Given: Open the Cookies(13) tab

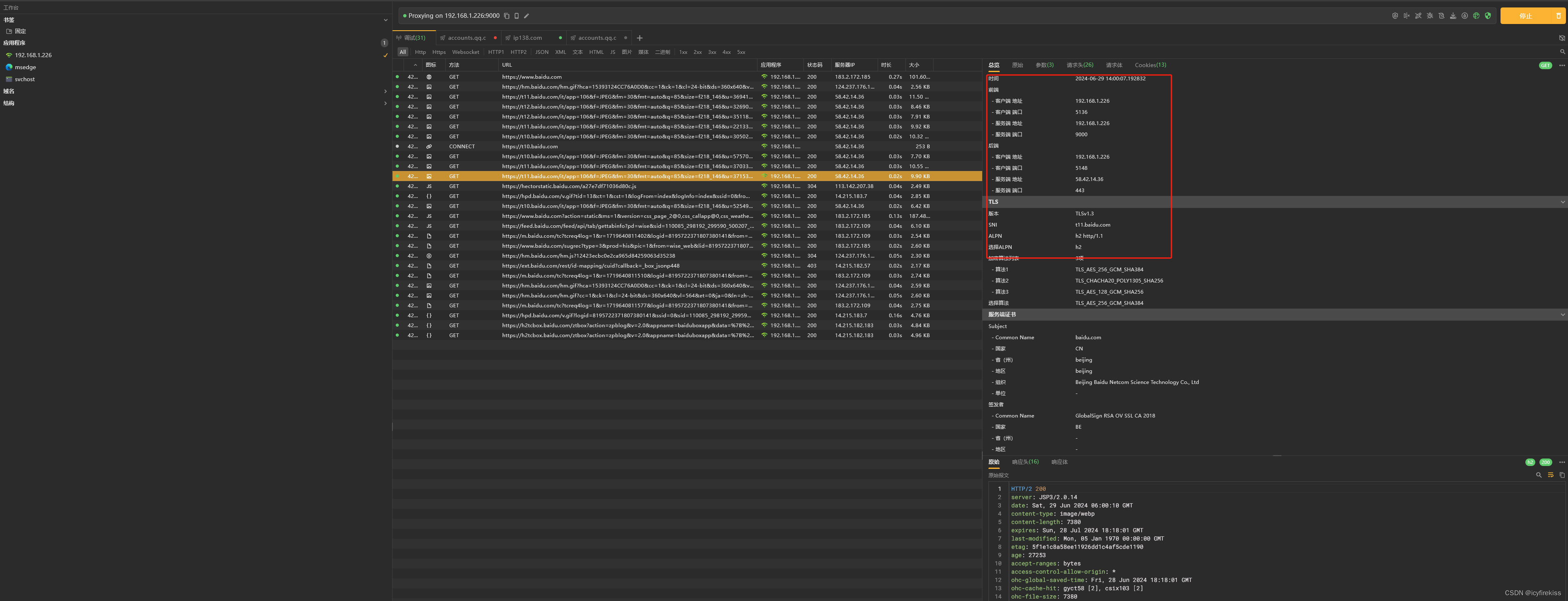Looking at the screenshot, I should click(1150, 65).
